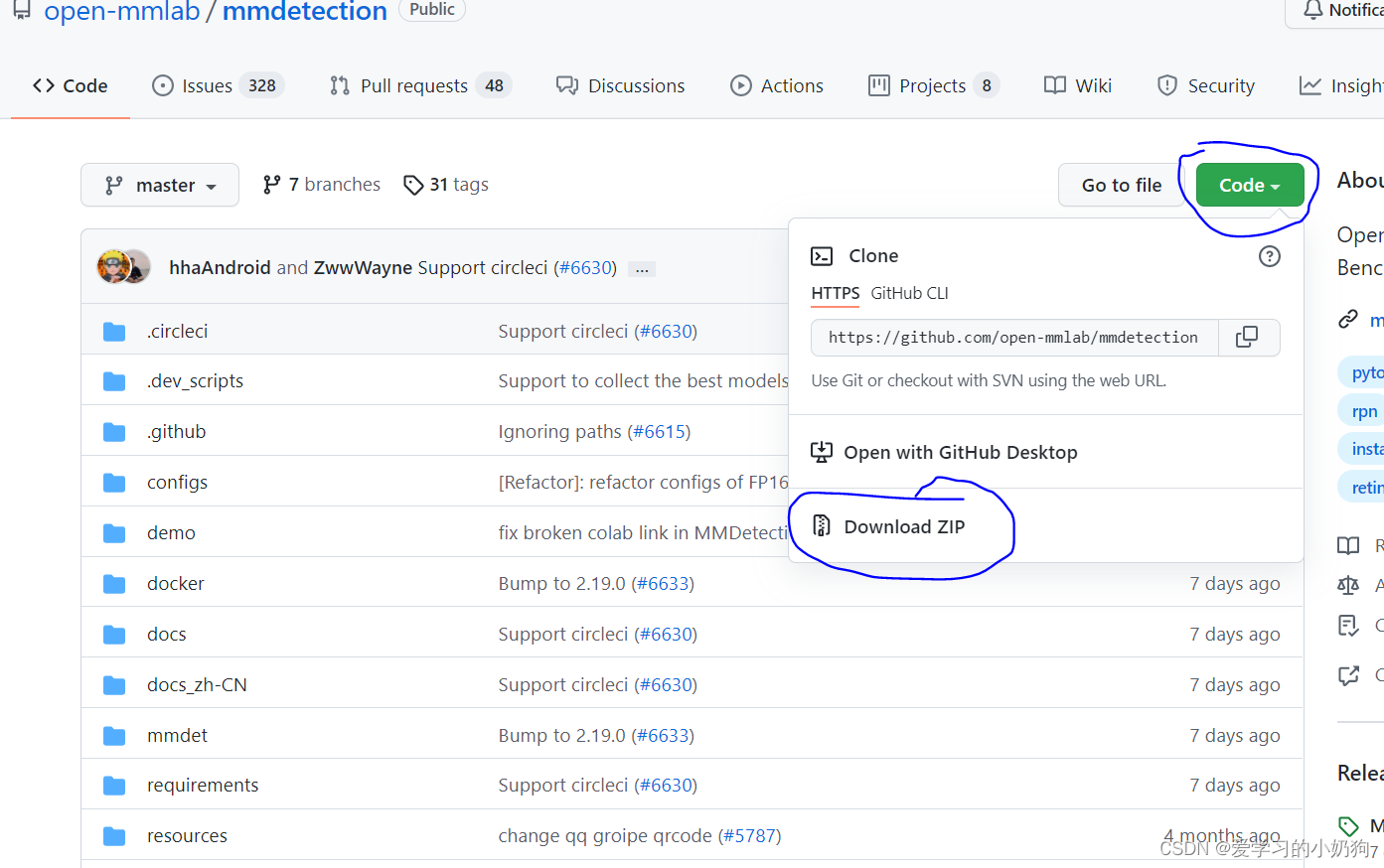Click the Download ZIP file icon
Screen dimensions: 1384x868
point(822,526)
